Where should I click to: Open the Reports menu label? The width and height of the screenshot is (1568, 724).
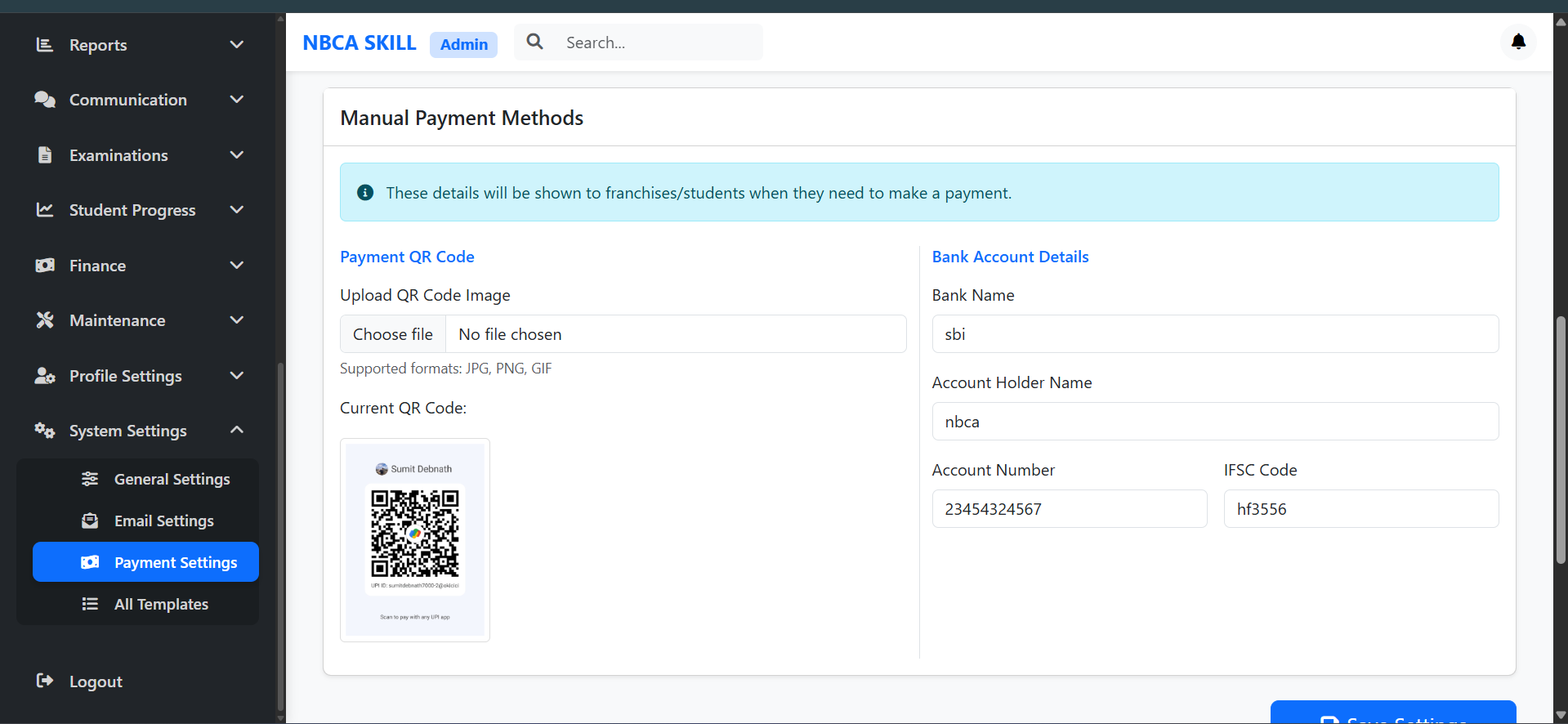[x=98, y=45]
